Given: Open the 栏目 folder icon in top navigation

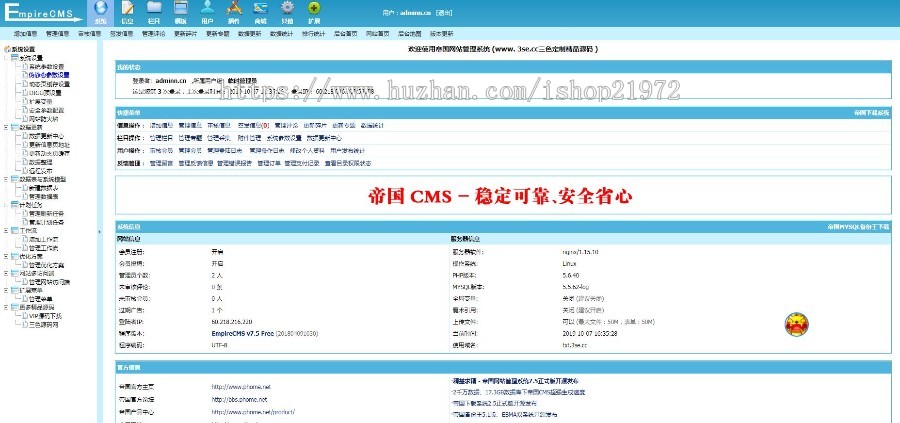Looking at the screenshot, I should click(154, 8).
